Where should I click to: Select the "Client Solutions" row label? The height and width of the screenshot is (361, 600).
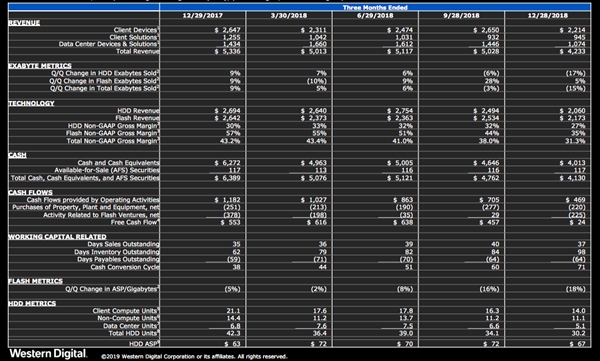(x=134, y=37)
